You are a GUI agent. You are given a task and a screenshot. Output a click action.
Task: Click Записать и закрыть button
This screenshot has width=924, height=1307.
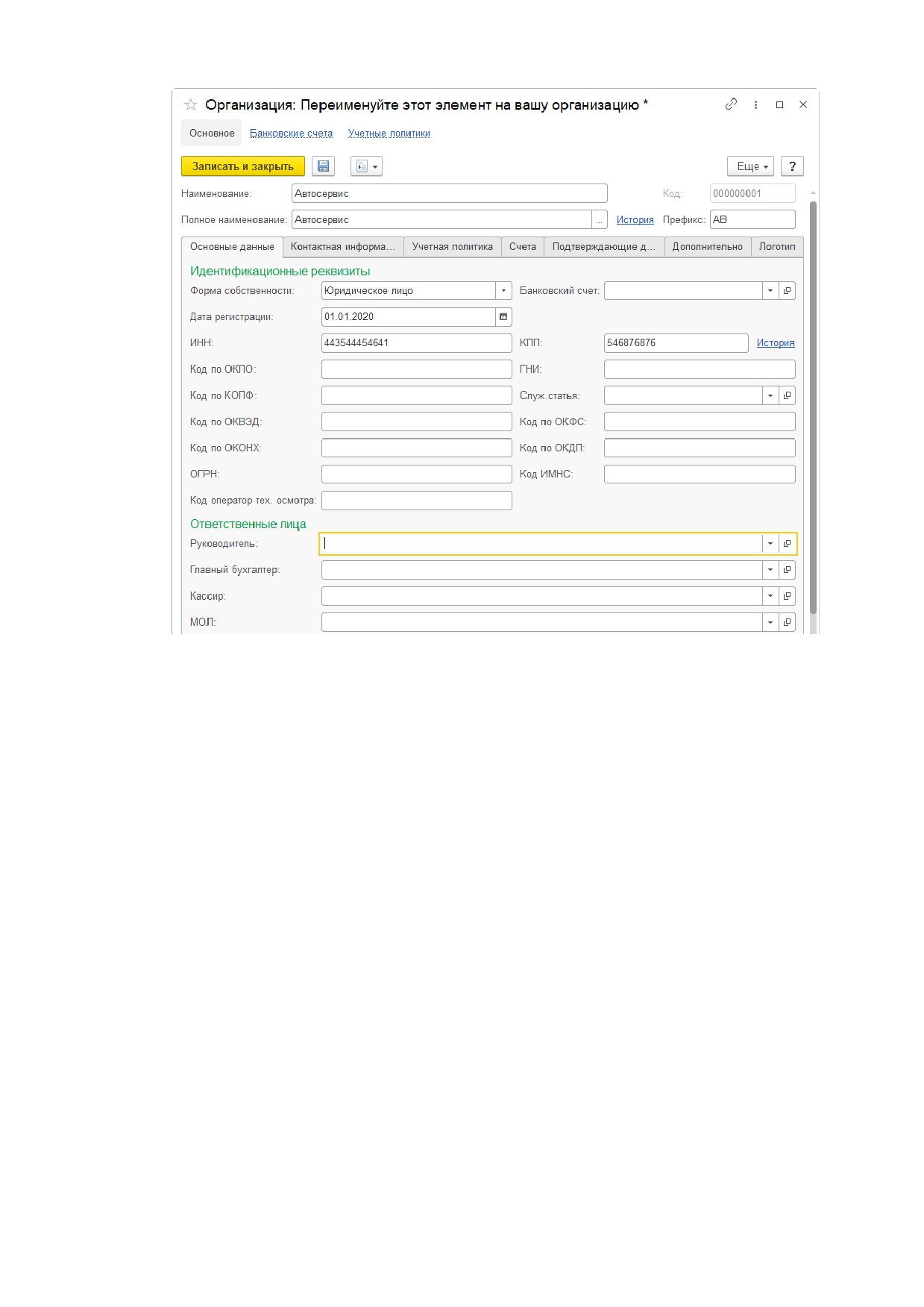coord(243,166)
